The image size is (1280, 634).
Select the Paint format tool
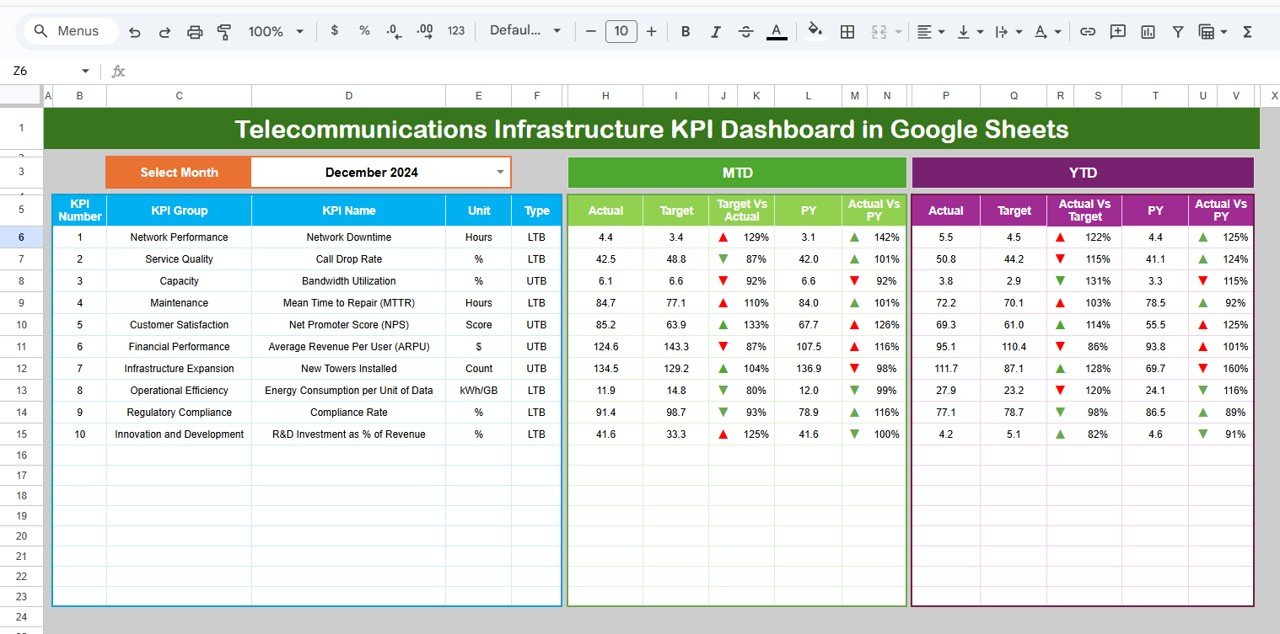point(225,31)
